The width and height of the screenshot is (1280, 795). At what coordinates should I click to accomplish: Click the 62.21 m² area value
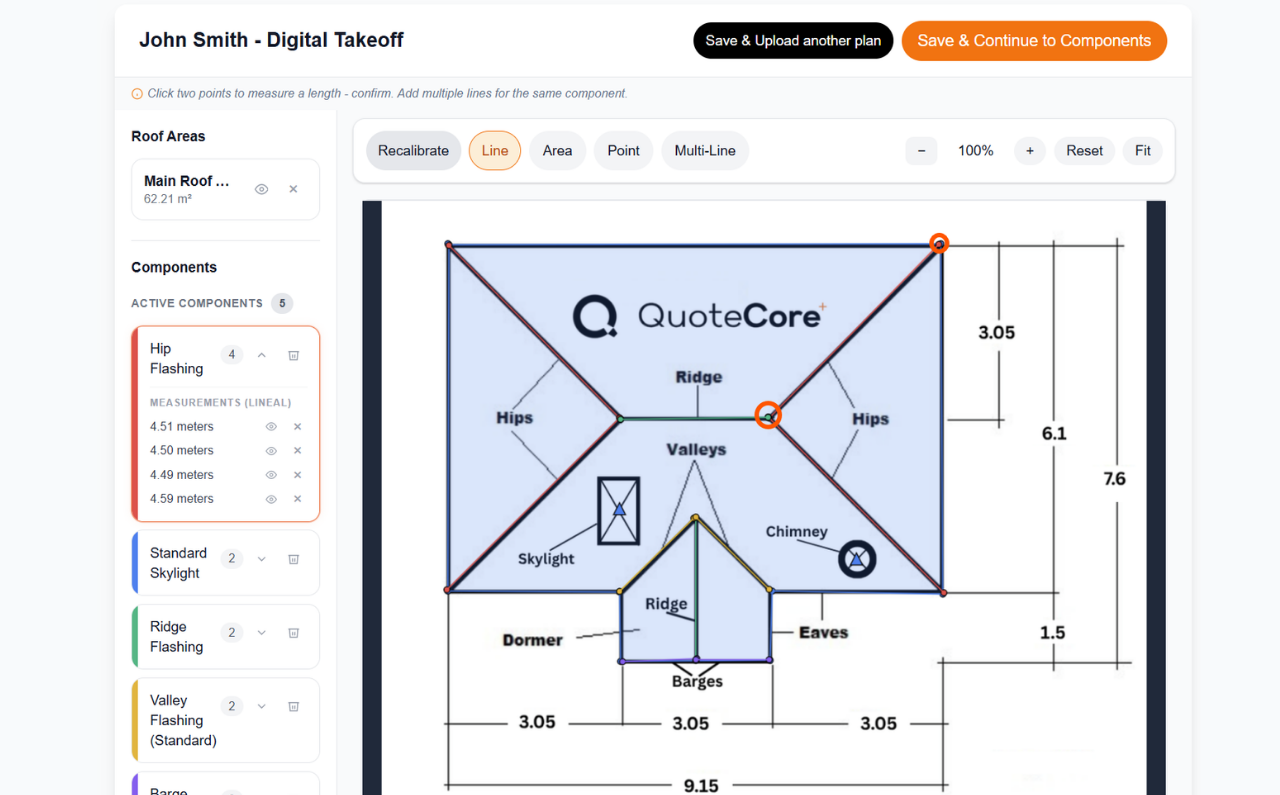(x=168, y=199)
